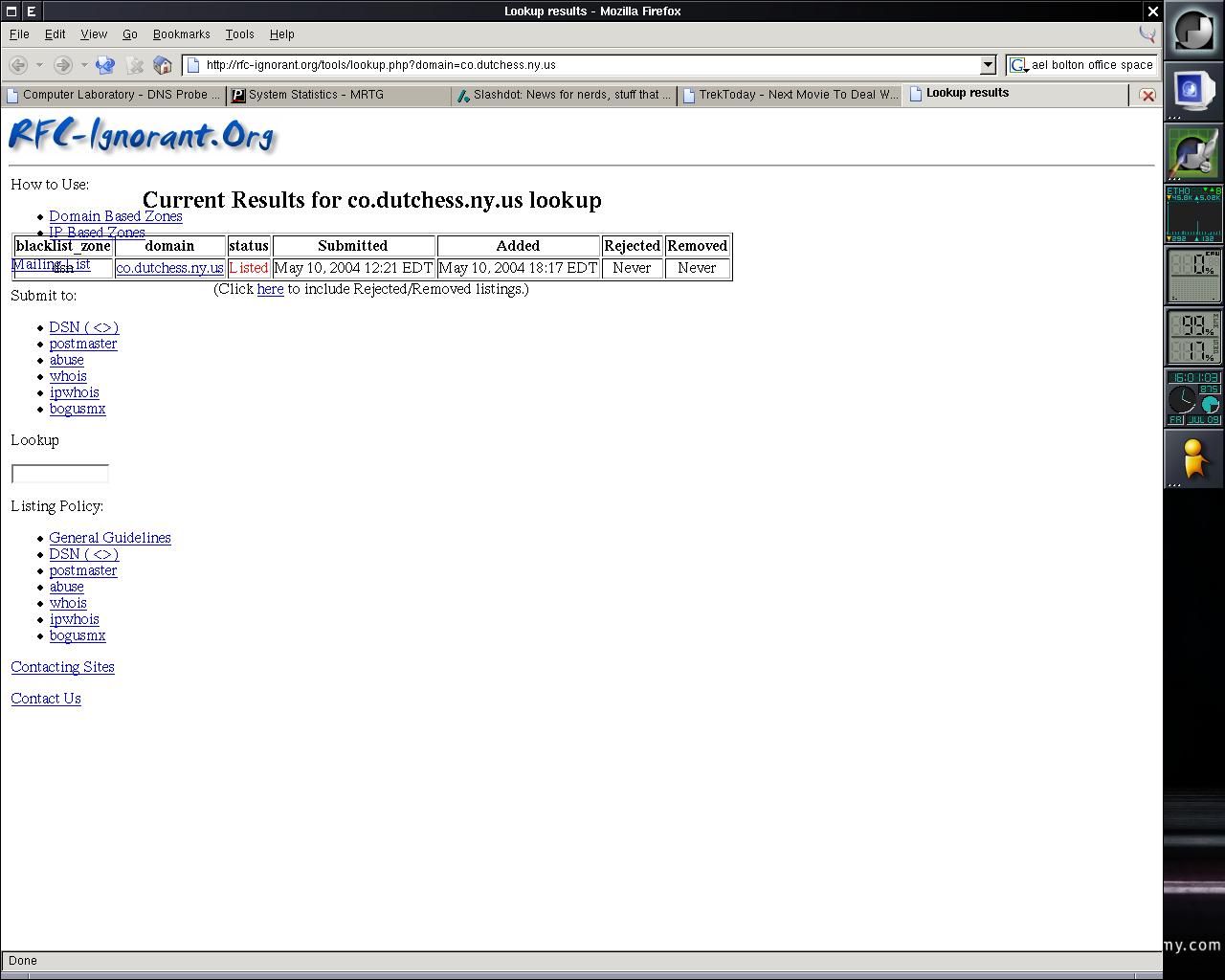This screenshot has height=980, width=1225.
Task: Open the Contacting Sites link
Action: [63, 667]
